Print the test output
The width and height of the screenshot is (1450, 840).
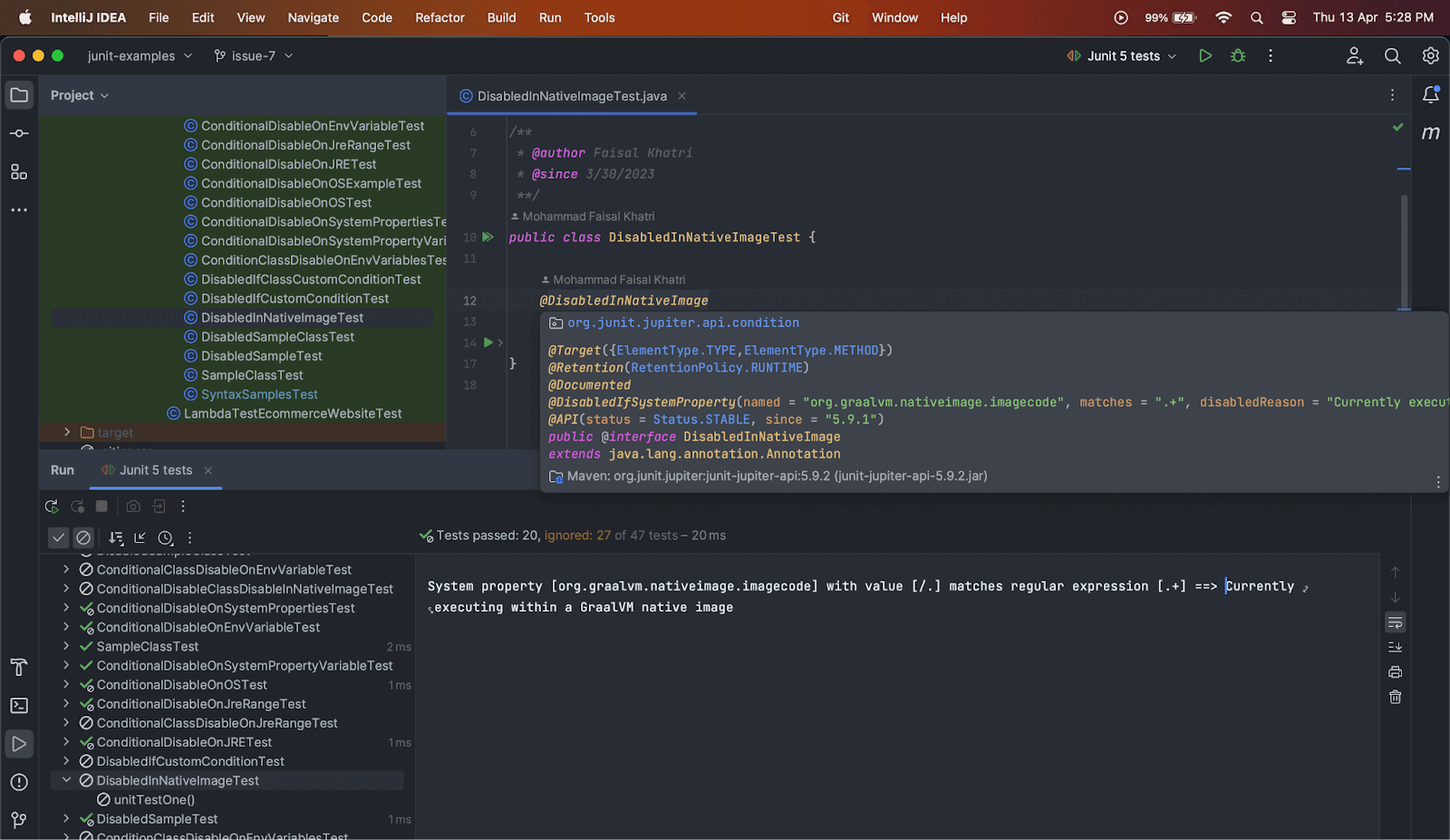point(1395,671)
